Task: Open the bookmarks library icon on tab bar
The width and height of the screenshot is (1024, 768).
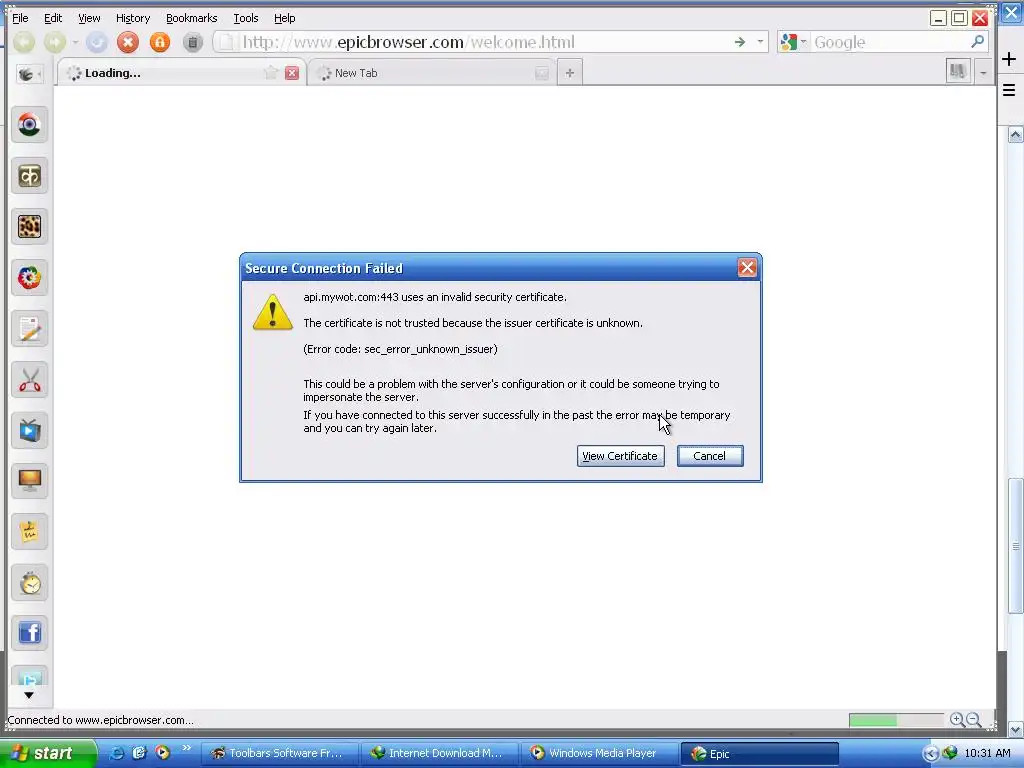Action: point(957,71)
